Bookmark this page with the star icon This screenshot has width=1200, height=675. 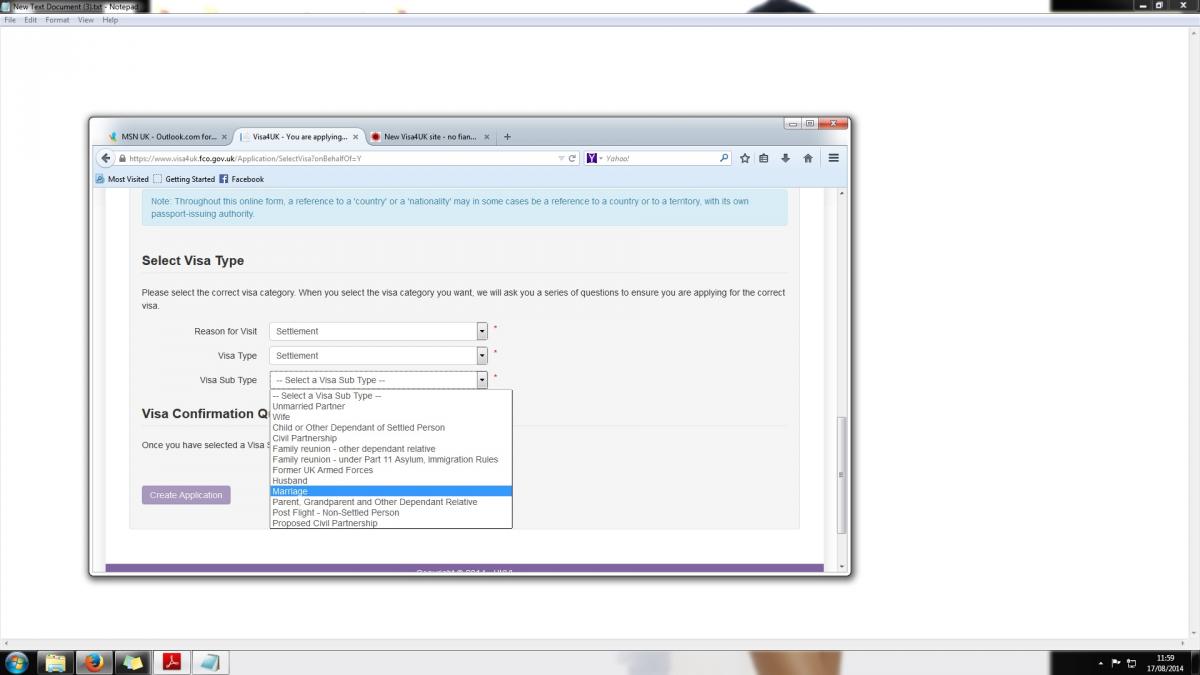pyautogui.click(x=745, y=158)
